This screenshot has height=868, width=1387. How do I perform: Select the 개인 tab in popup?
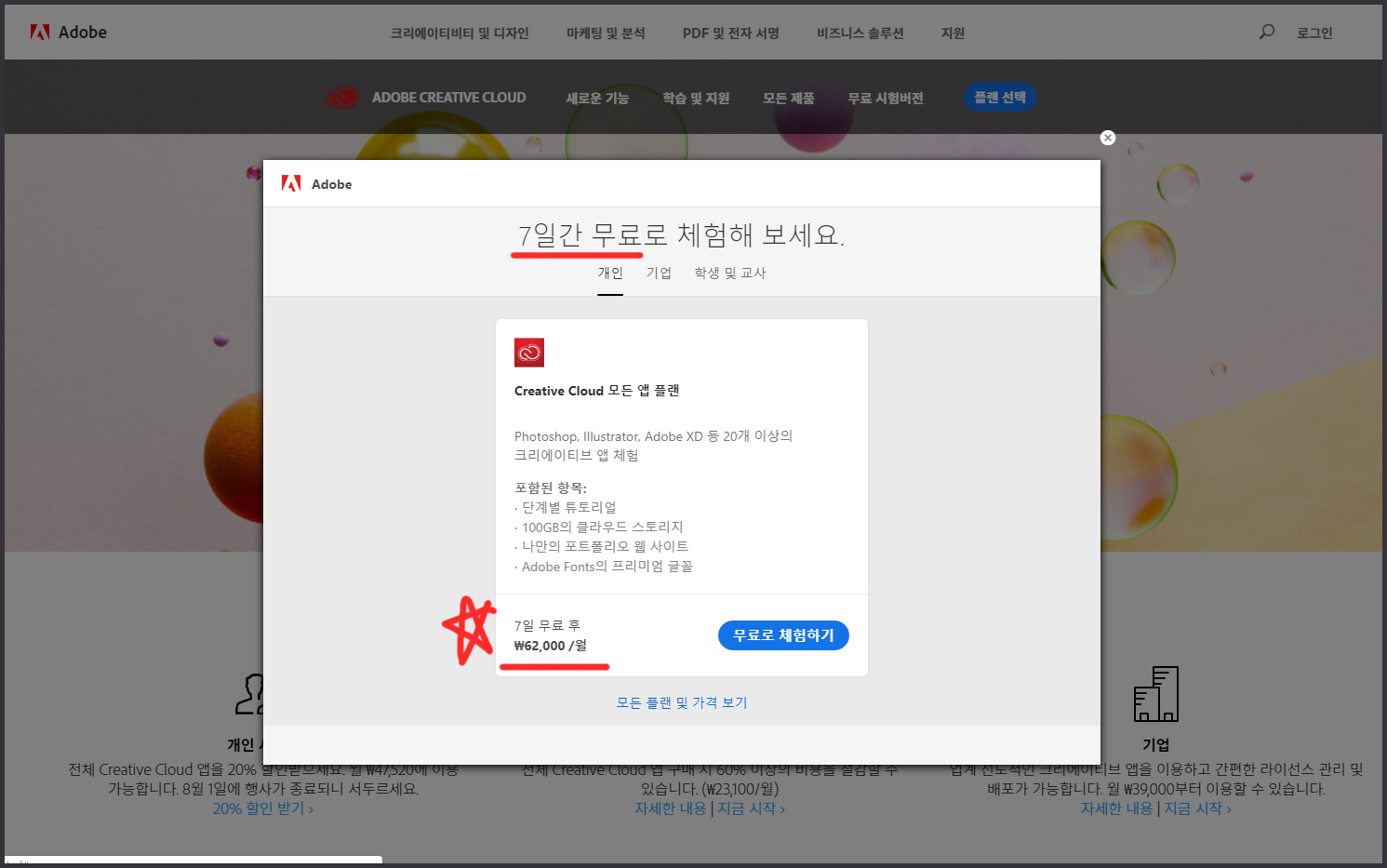point(610,273)
